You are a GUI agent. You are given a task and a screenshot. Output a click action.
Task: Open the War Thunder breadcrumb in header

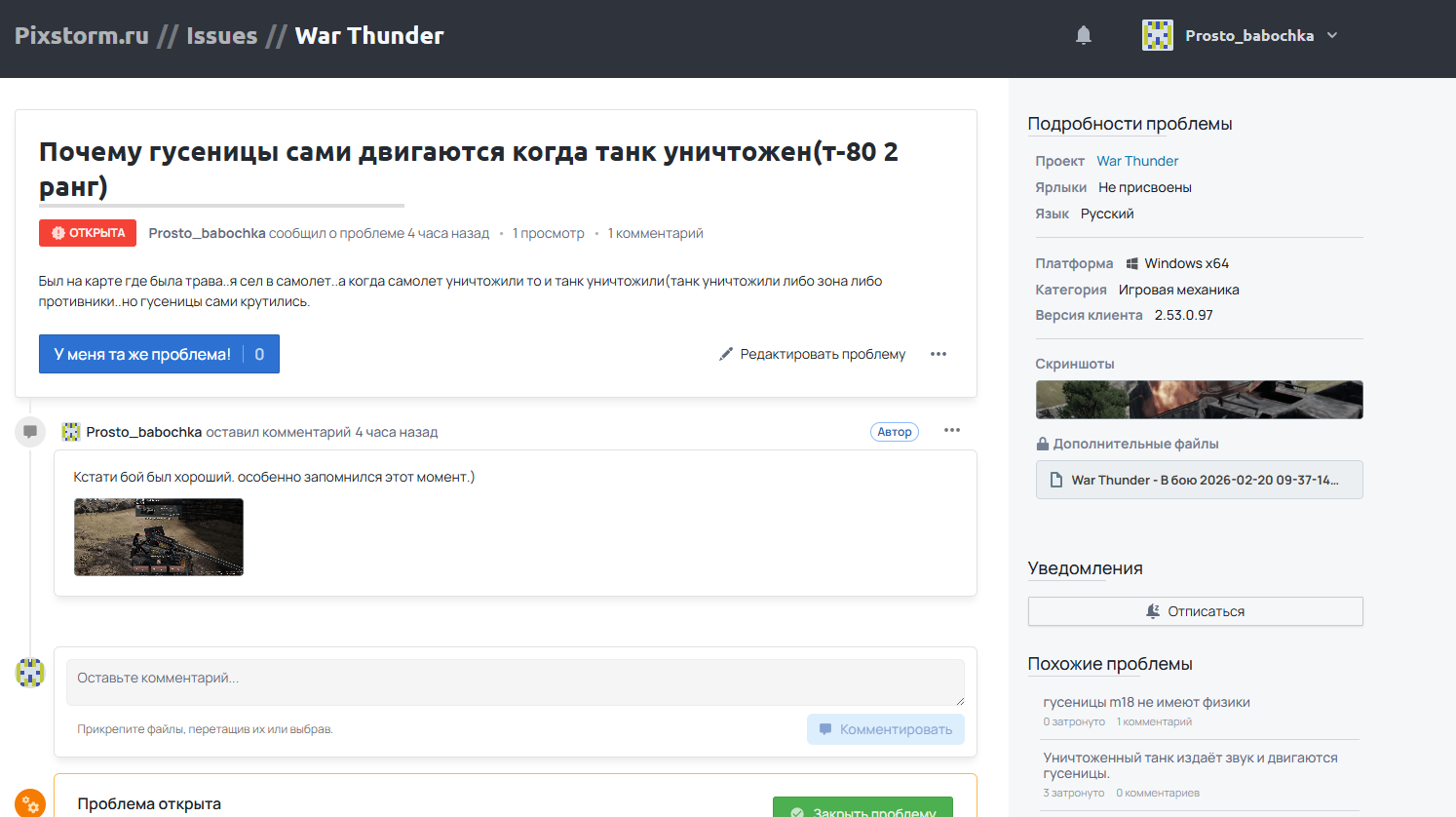point(369,36)
